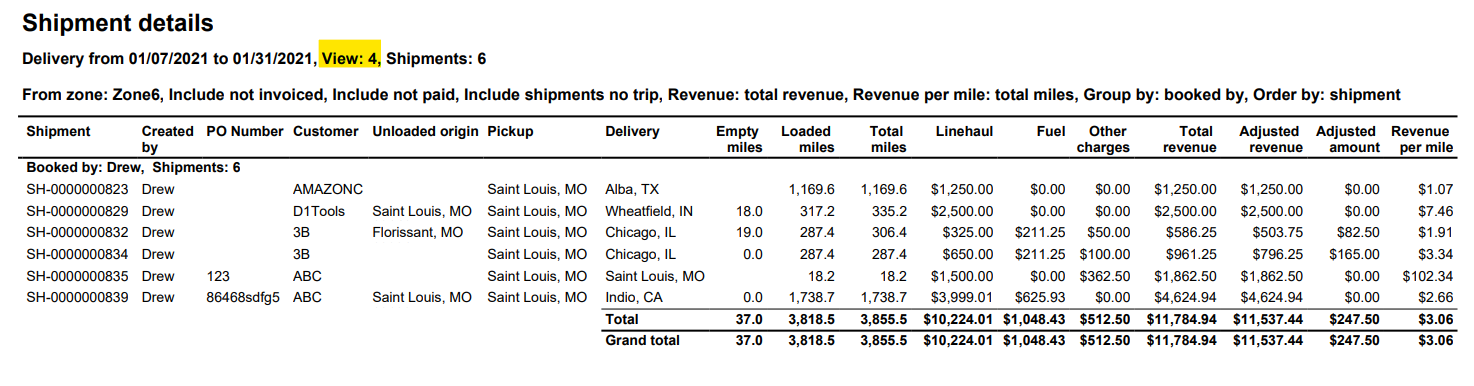Screen dimensions: 1474x386
Task: Click shipment SH-0000000823
Action: coord(78,189)
